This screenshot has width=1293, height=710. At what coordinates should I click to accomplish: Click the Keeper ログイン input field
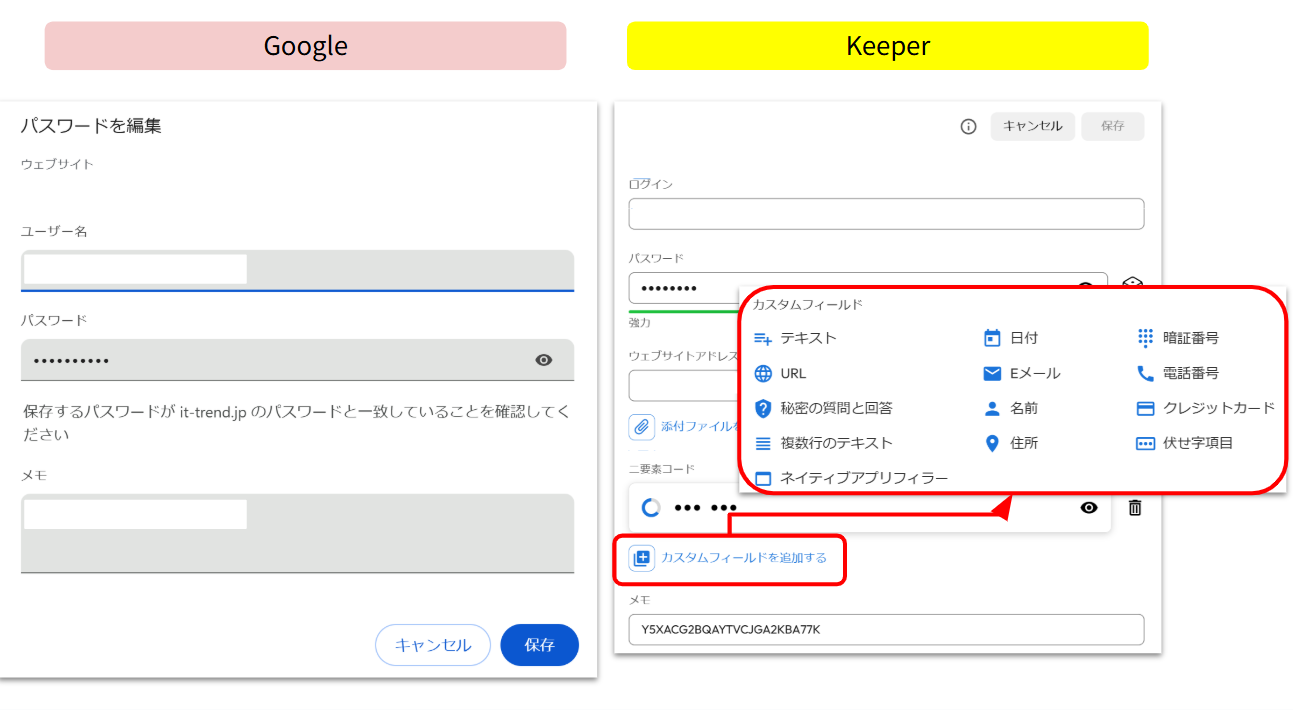[886, 214]
